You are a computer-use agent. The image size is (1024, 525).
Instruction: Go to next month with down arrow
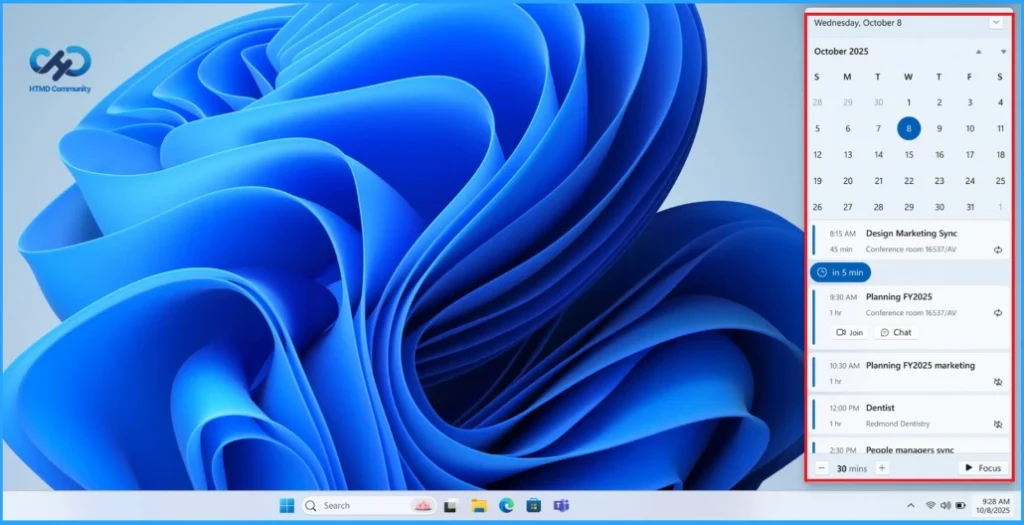[1003, 52]
